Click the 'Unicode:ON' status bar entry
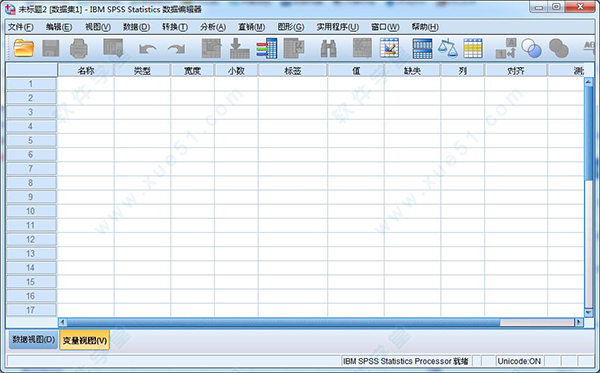Image resolution: width=600 pixels, height=373 pixels. point(519,361)
